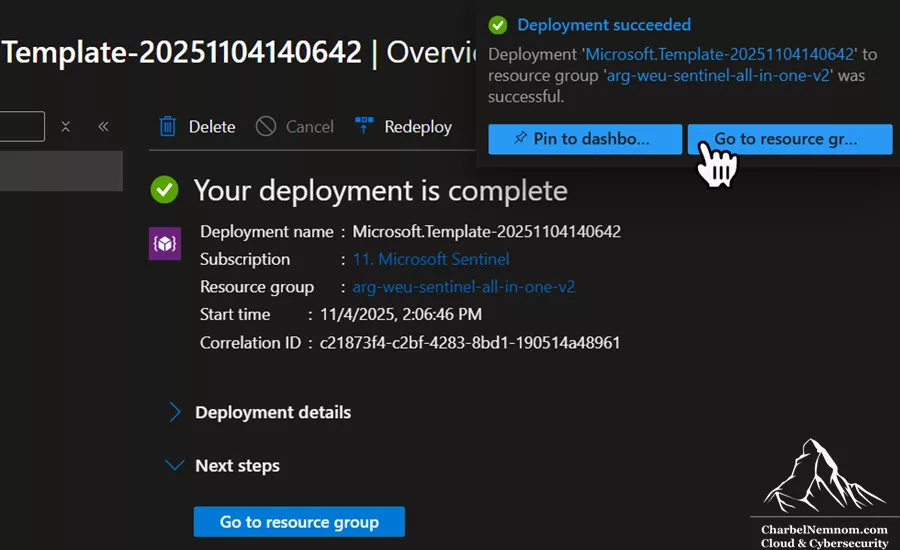
Task: Open the resource group link in the notification text
Action: [x=718, y=75]
